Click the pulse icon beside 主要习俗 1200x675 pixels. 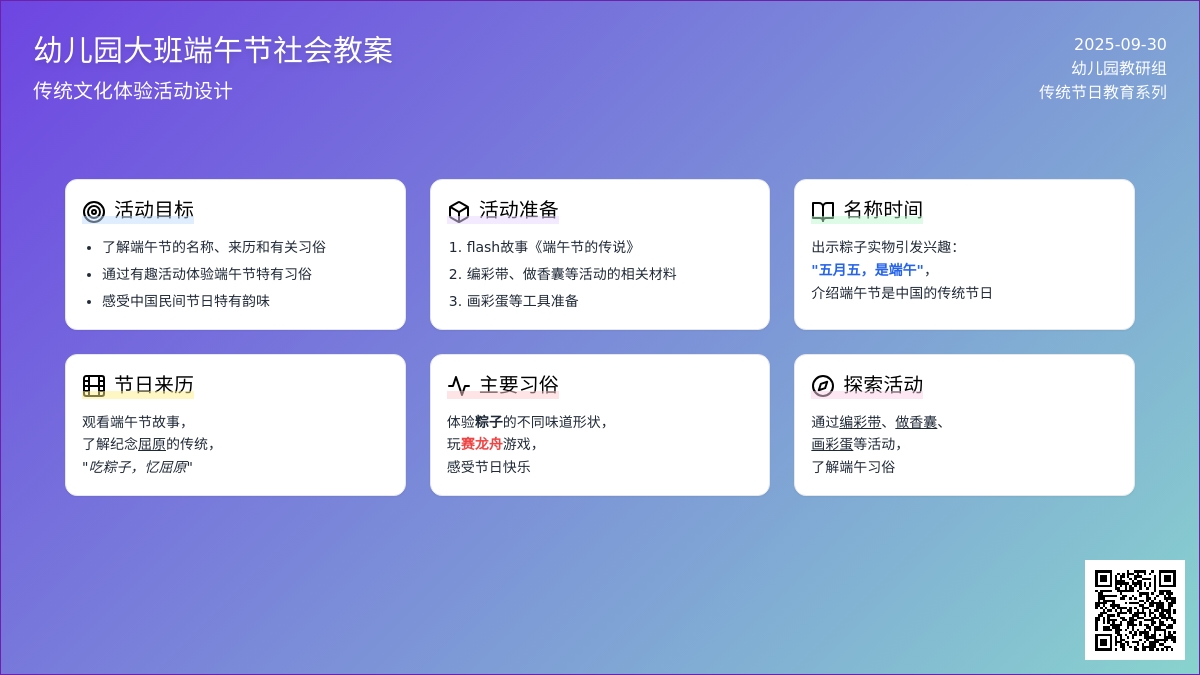458,386
